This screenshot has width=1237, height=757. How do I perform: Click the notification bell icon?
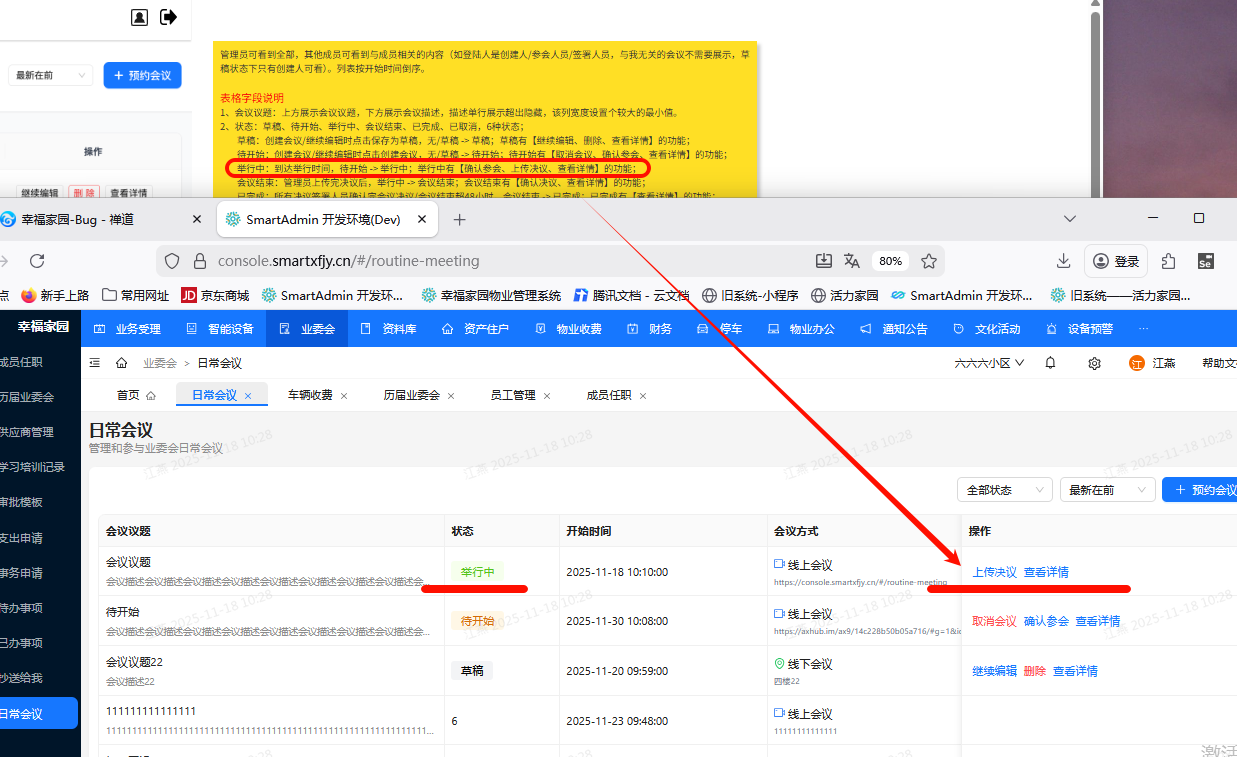[x=1050, y=363]
